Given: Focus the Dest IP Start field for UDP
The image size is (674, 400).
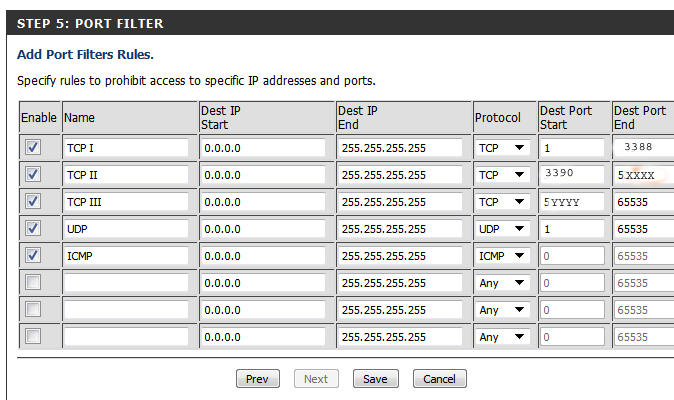Looking at the screenshot, I should [x=264, y=229].
